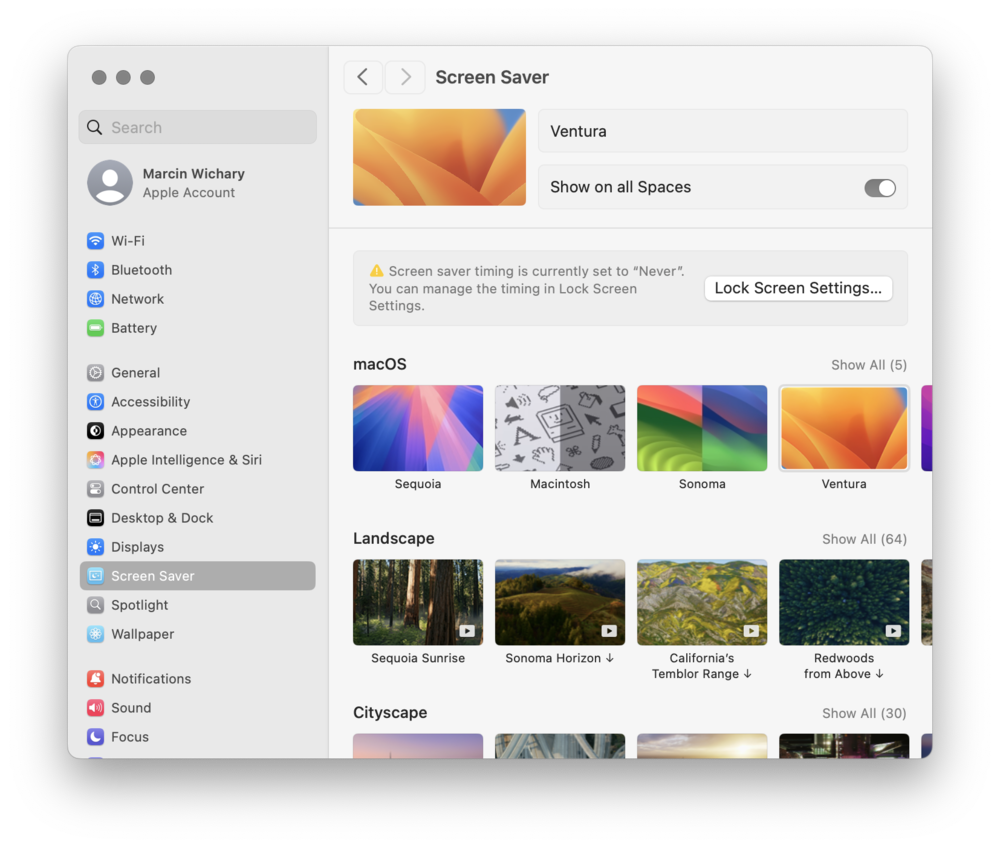Viewport: 1000px width, 848px height.
Task: Open Wi-Fi pane from sidebar label
Action: click(x=128, y=241)
